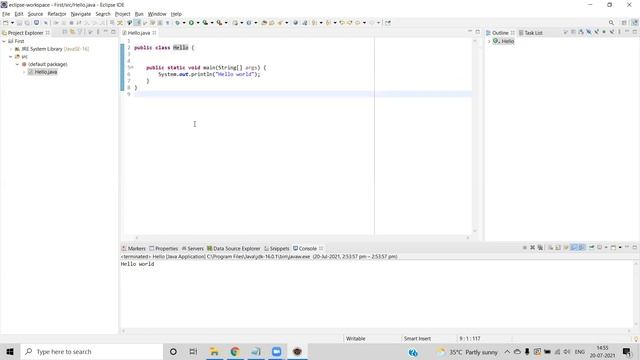Image resolution: width=640 pixels, height=360 pixels.
Task: Click the Save All toolbar icon
Action: point(27,23)
